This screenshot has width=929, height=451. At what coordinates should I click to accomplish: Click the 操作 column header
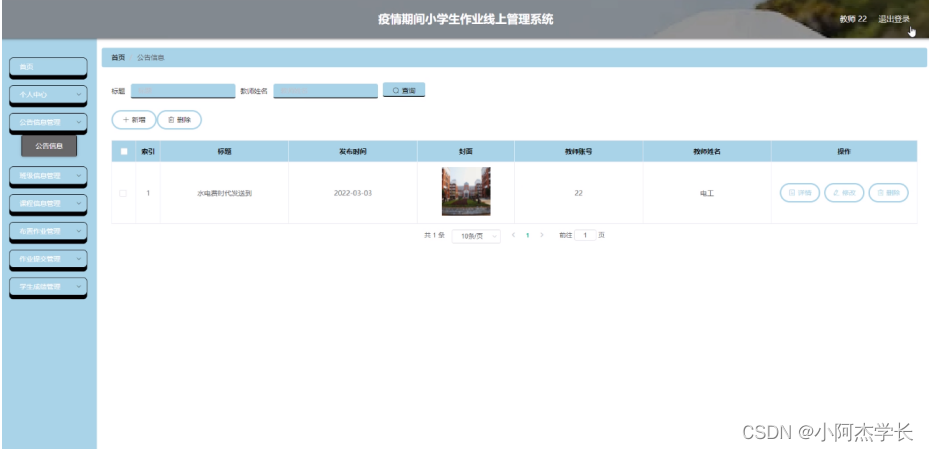pos(844,152)
